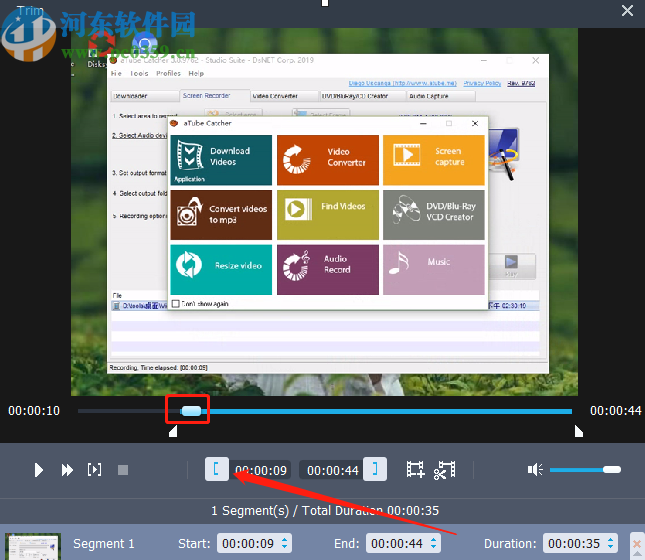The height and width of the screenshot is (560, 645).
Task: Decrease Segment 1 Start time with down arrow
Action: [x=284, y=548]
